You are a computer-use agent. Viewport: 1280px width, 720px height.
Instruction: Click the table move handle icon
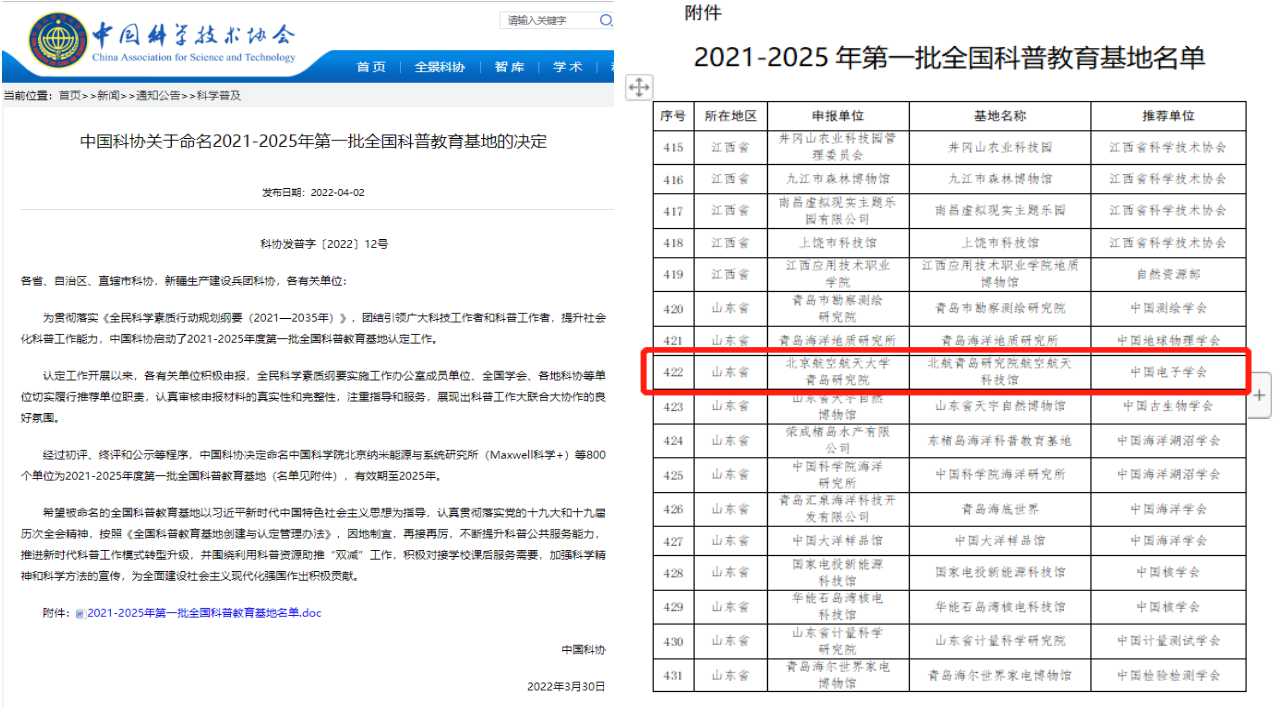[637, 88]
